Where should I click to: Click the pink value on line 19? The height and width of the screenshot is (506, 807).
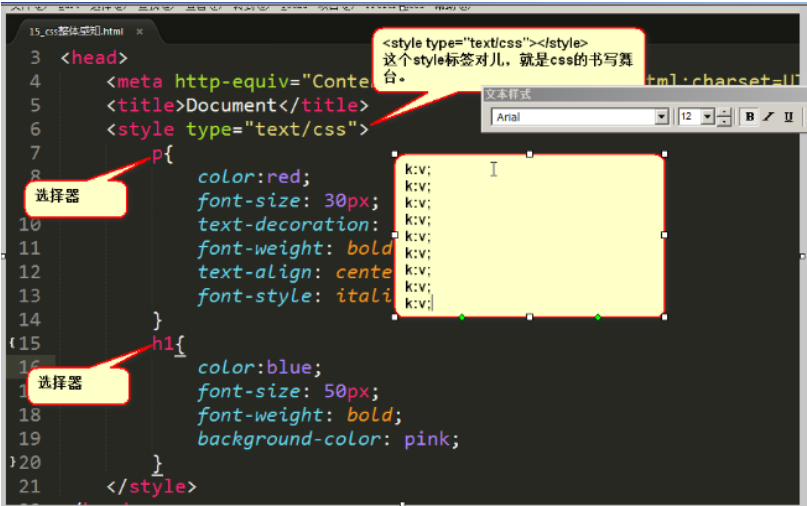(427, 439)
